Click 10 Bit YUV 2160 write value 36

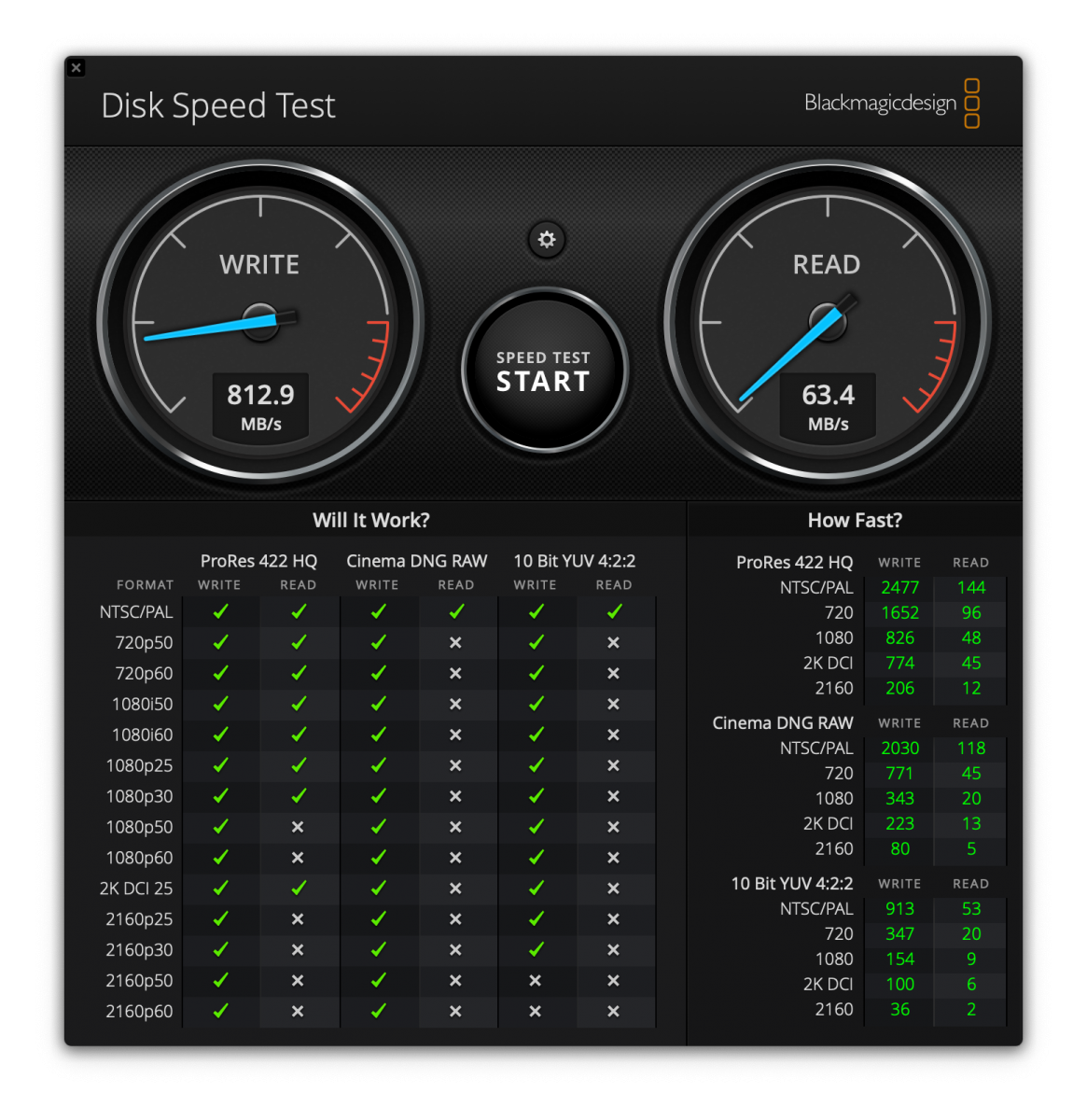click(x=899, y=1009)
